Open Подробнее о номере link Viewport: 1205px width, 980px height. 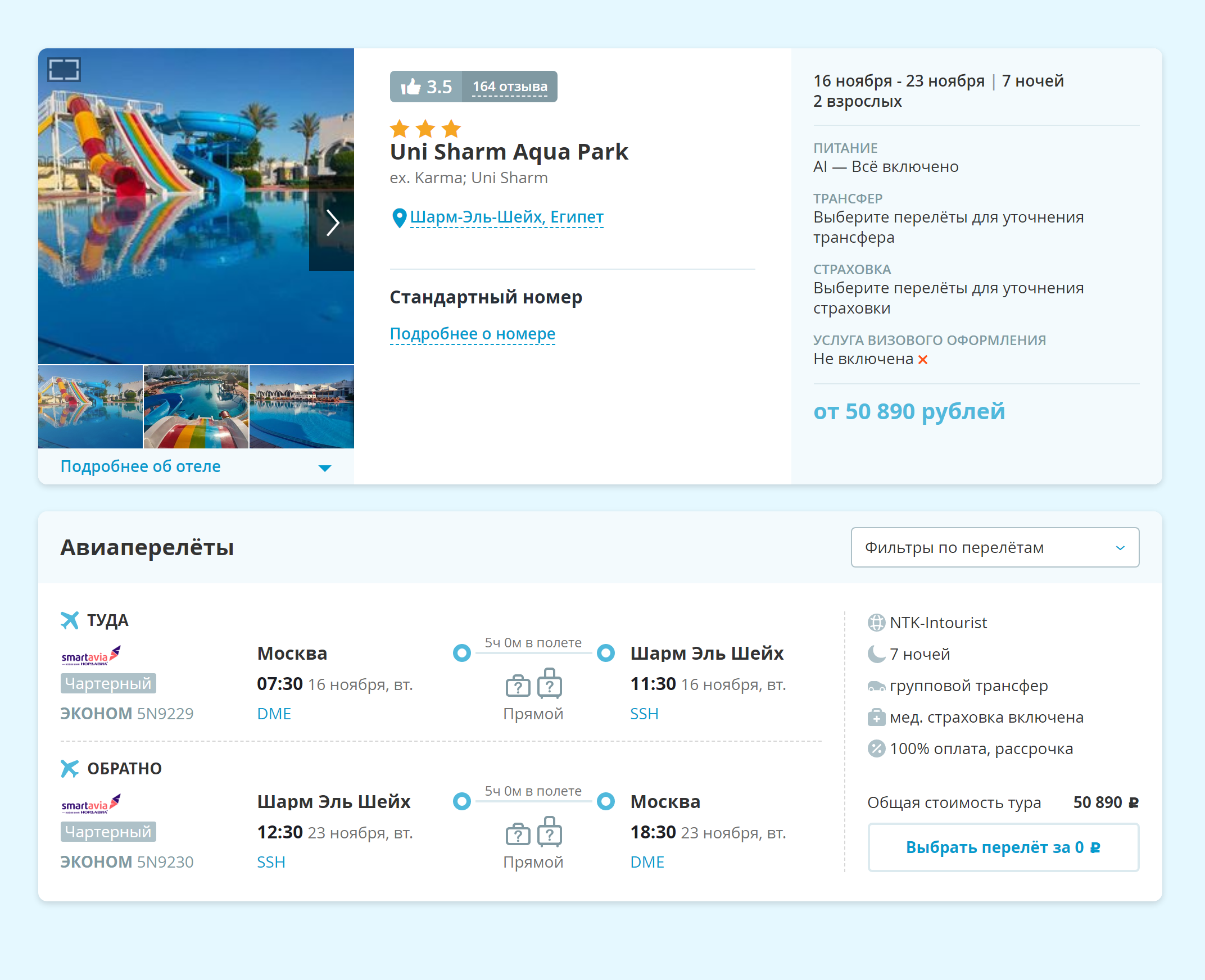[473, 334]
